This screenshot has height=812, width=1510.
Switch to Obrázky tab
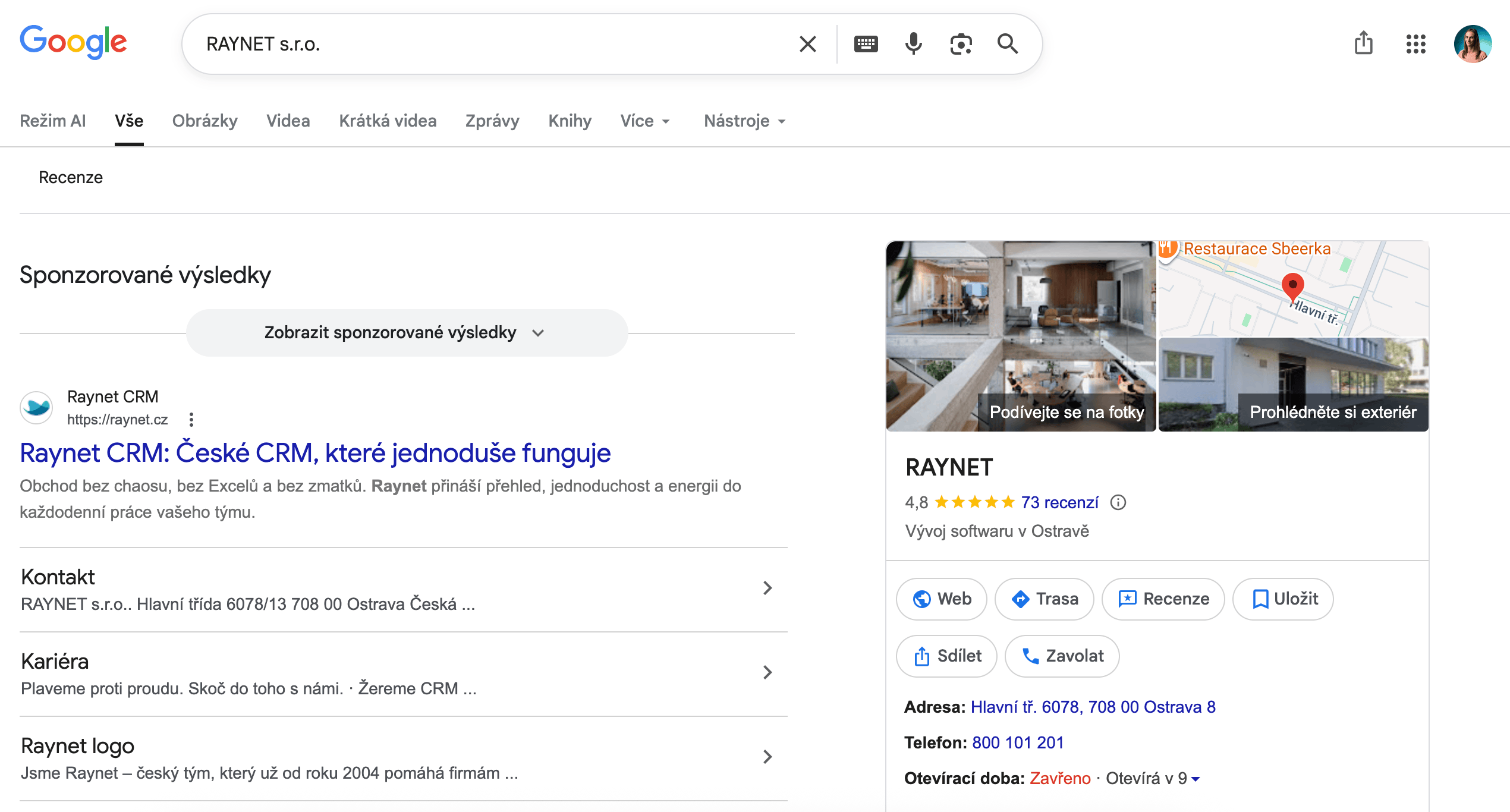[205, 121]
